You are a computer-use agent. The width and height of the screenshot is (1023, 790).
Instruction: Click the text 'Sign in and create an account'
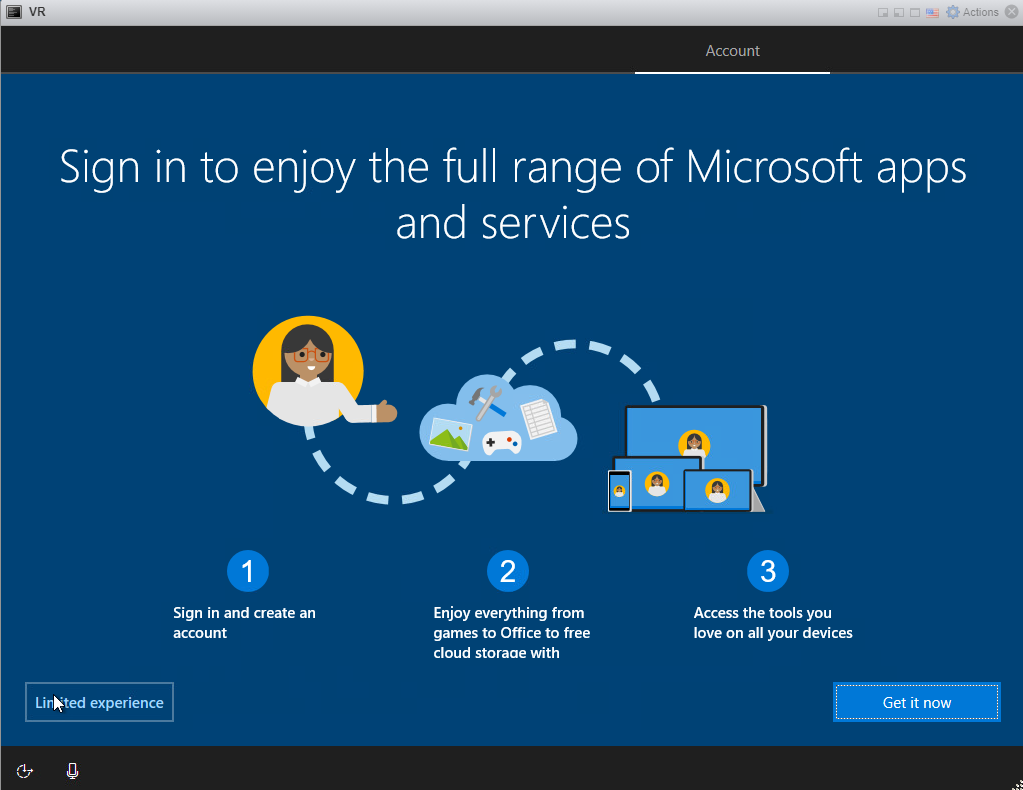coord(244,623)
